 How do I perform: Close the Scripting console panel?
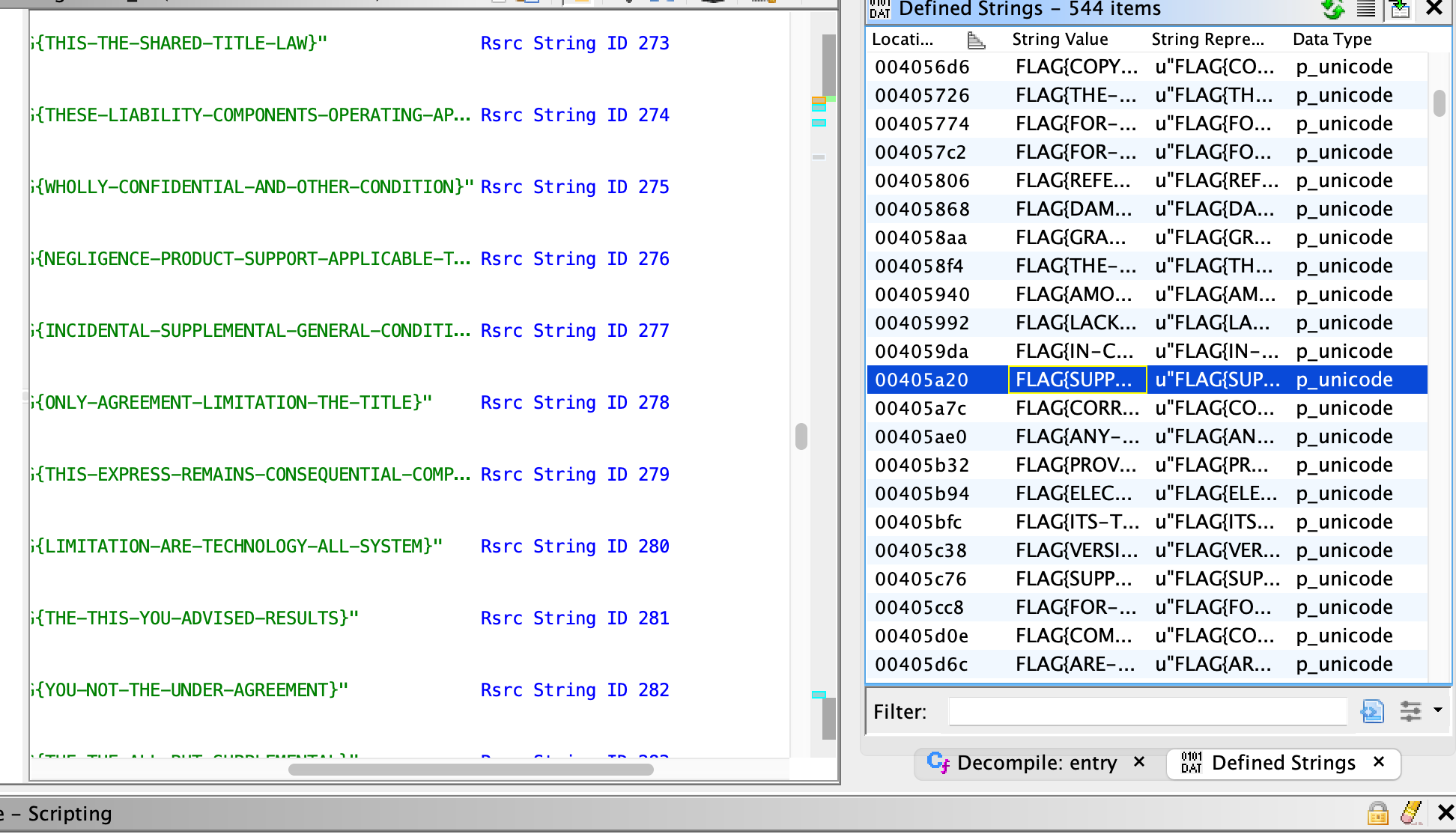tap(1446, 813)
